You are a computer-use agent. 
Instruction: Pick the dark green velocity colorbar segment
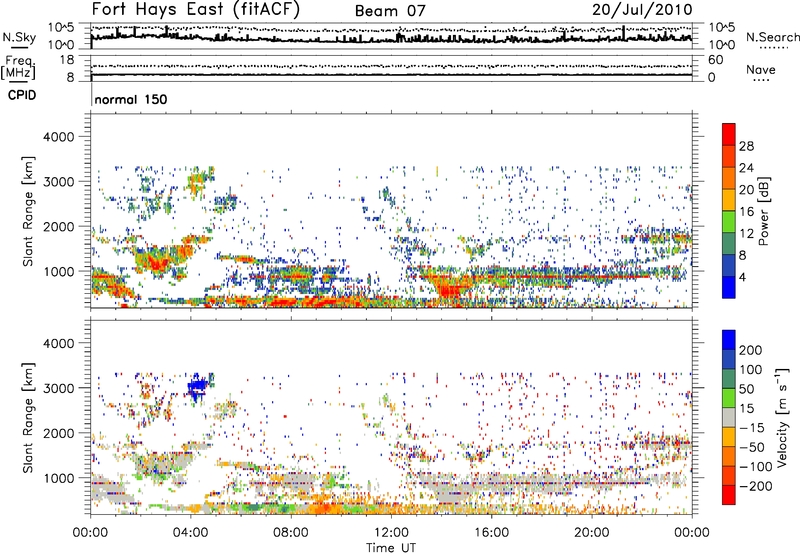(729, 379)
